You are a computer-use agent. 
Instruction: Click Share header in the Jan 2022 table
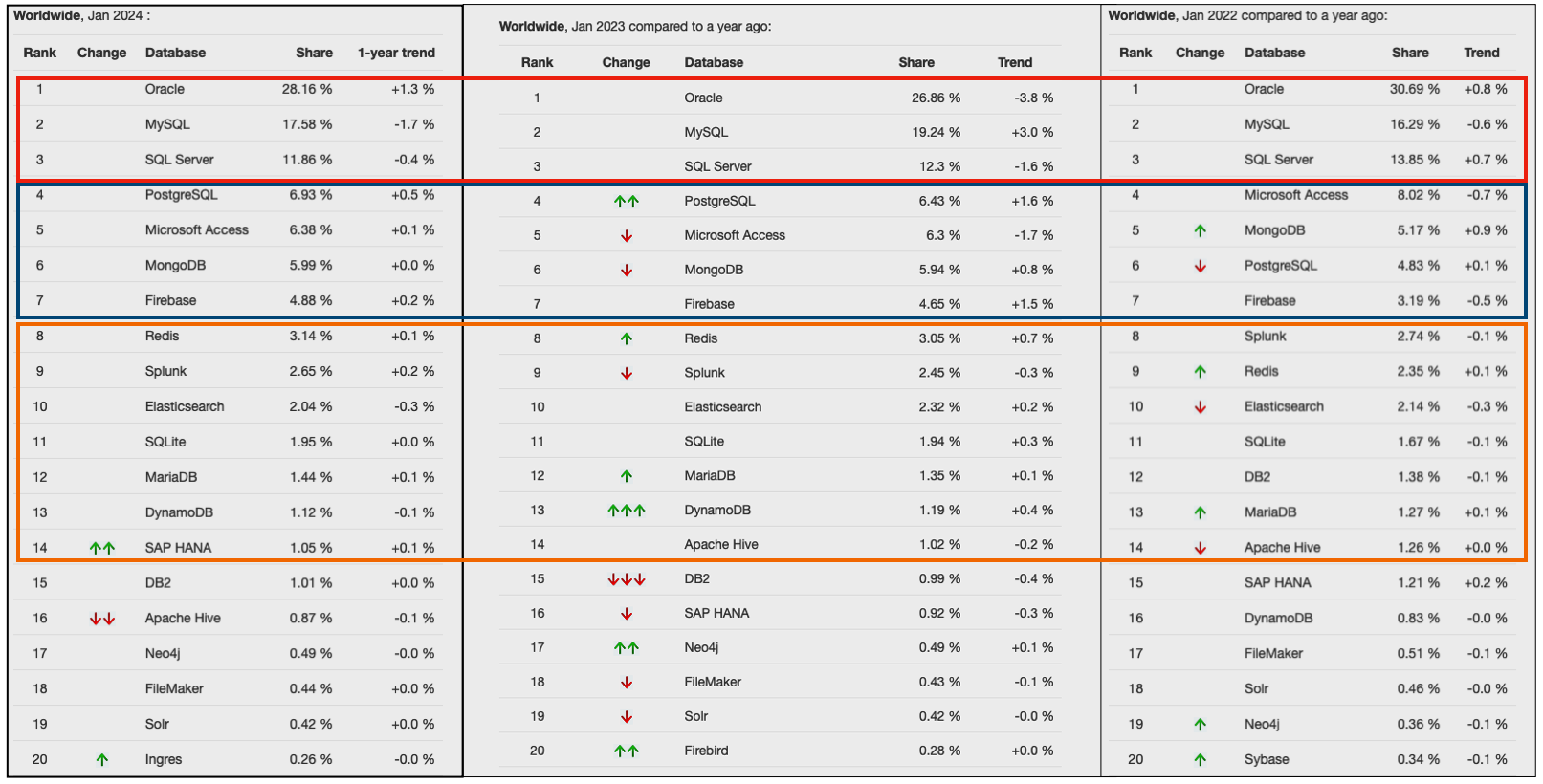(x=1410, y=53)
